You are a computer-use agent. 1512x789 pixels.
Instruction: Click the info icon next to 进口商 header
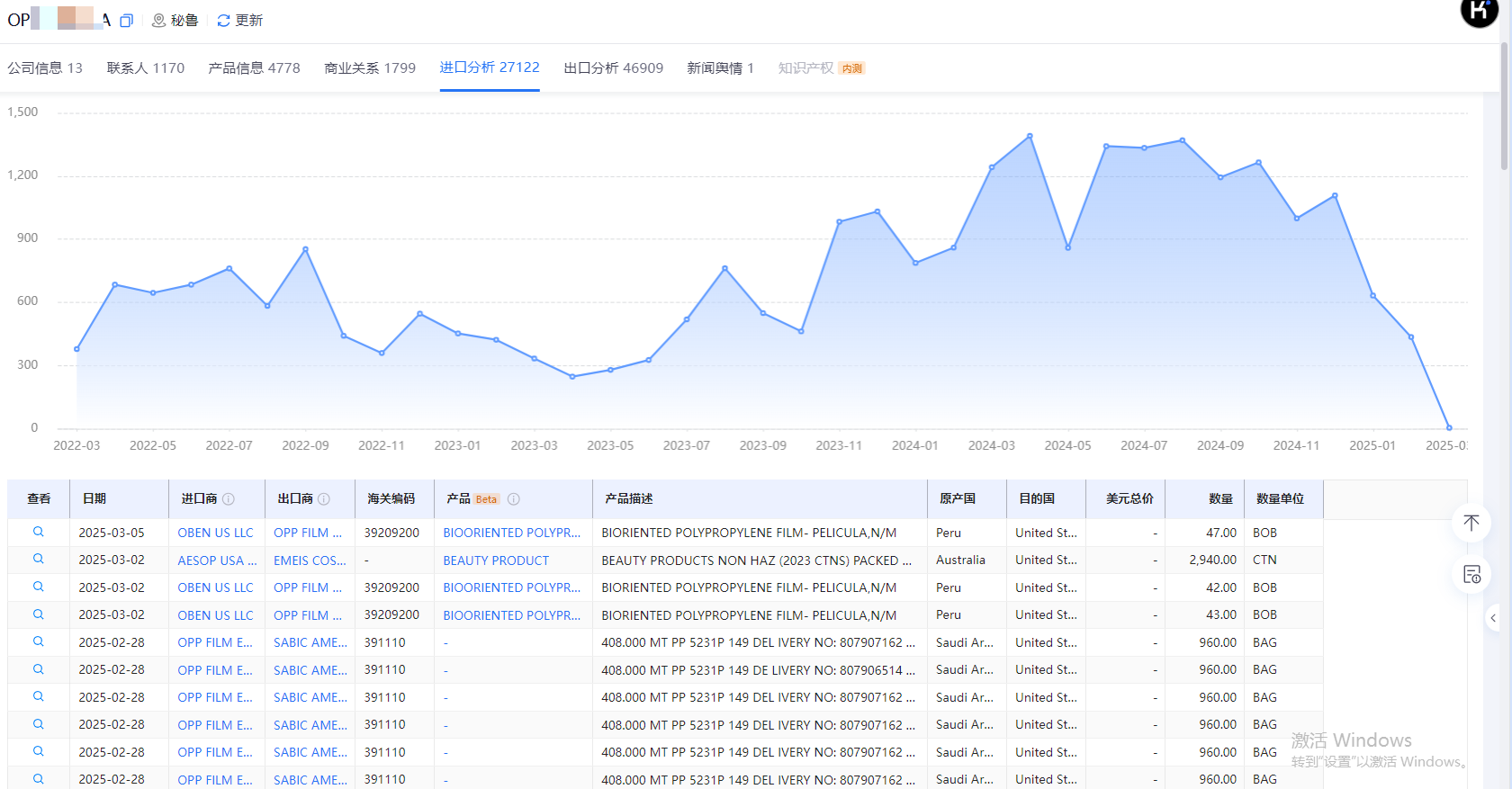point(229,499)
